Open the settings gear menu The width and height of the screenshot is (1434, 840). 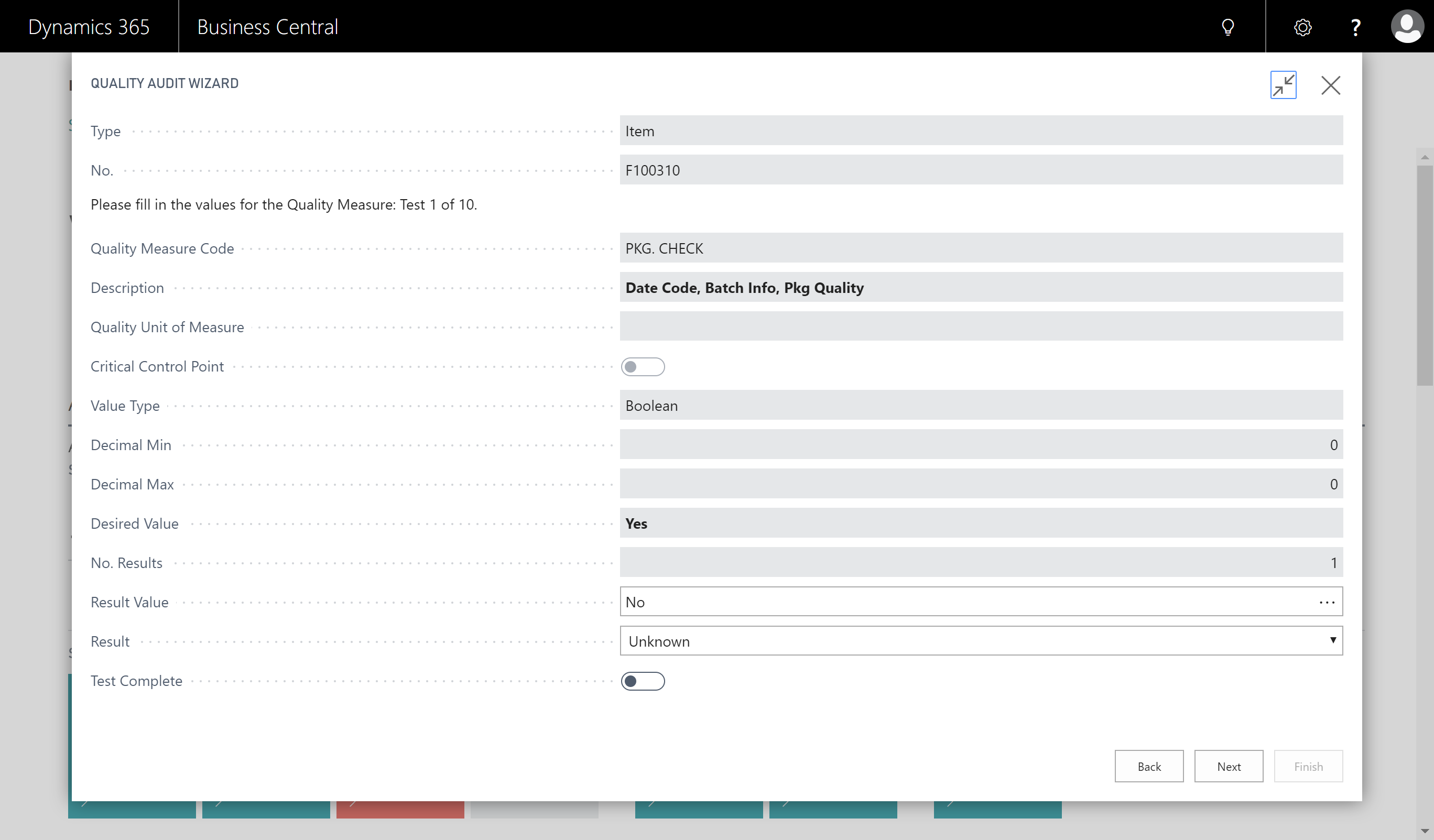tap(1302, 27)
